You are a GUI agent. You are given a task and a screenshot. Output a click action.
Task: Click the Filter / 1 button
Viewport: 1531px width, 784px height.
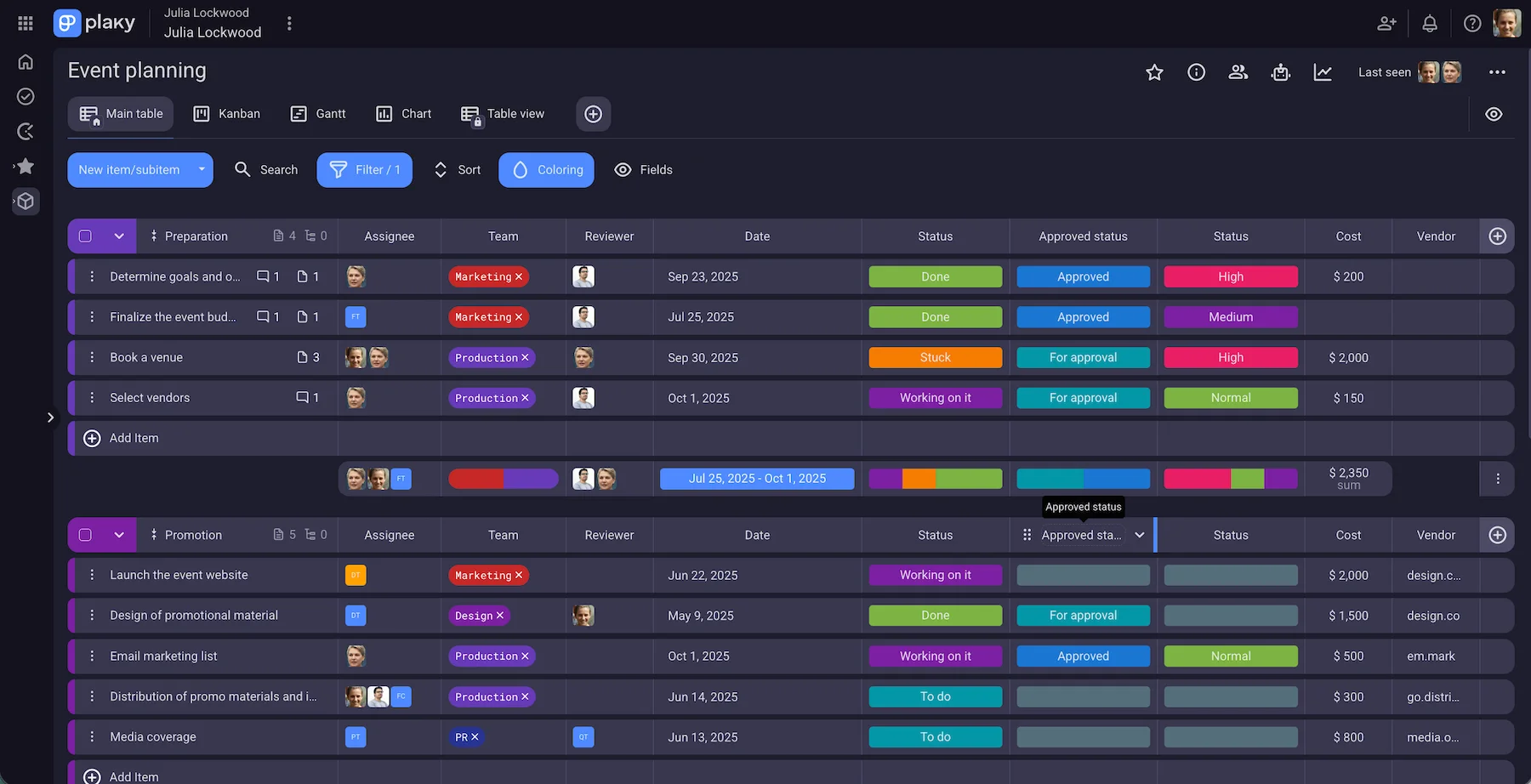click(x=364, y=169)
